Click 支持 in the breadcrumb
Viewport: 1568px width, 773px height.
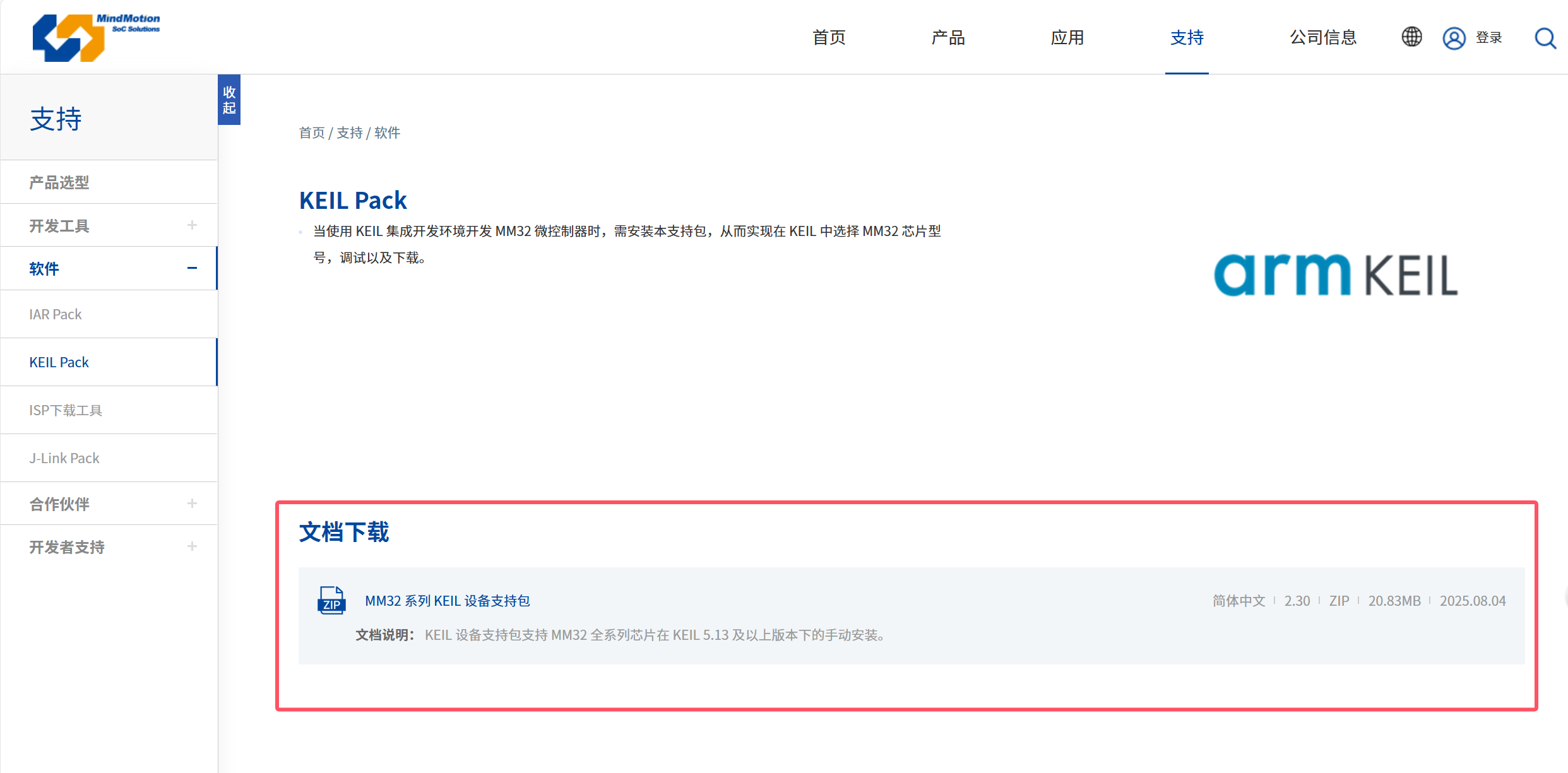click(349, 133)
